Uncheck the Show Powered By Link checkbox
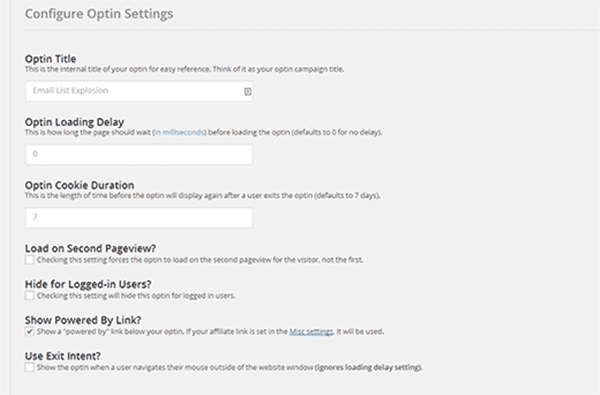The width and height of the screenshot is (600, 395). pyautogui.click(x=29, y=331)
